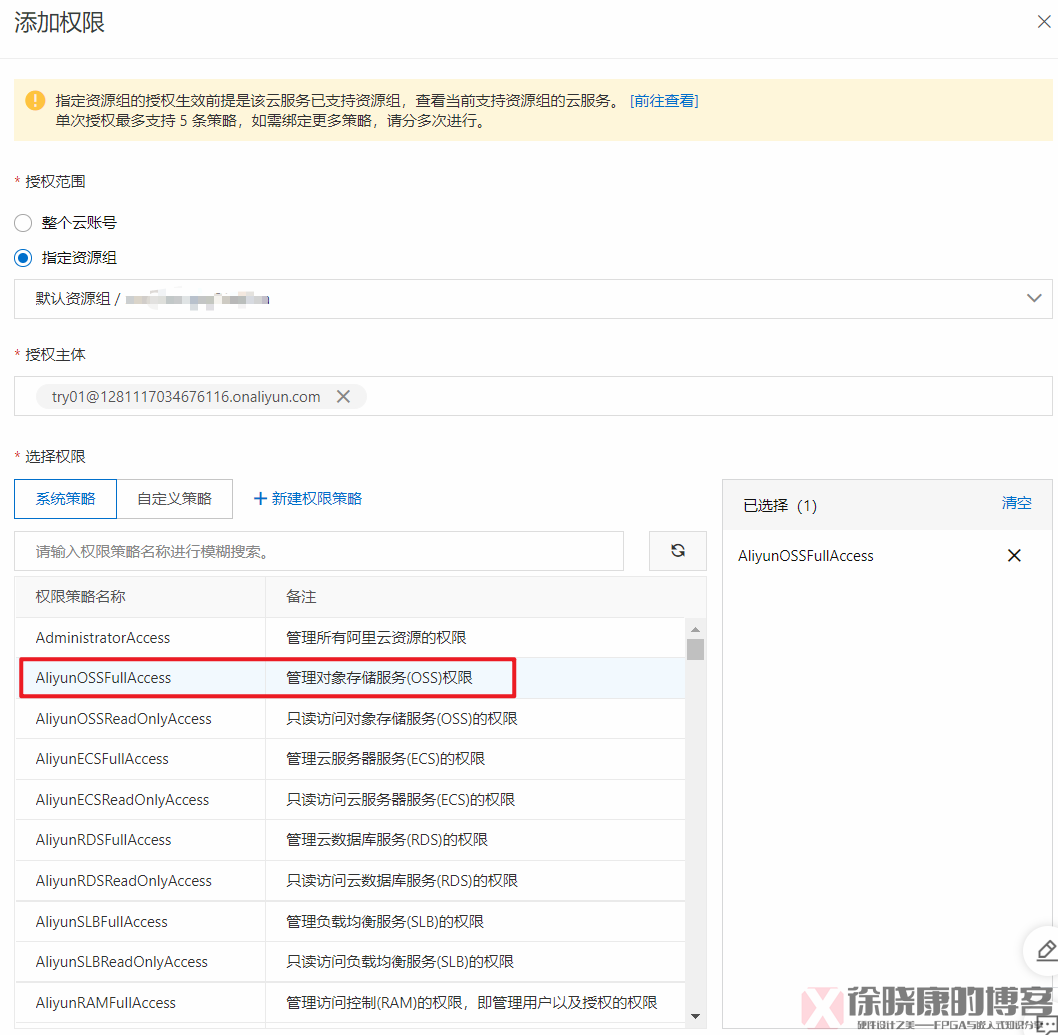
Task: Select AliyunSLBFullAccess policy row
Action: click(x=350, y=922)
